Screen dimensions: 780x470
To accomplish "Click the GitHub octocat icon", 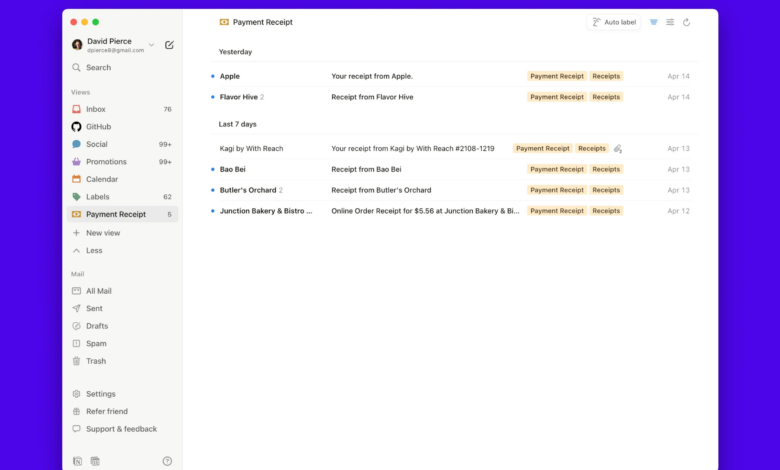I will click(76, 127).
